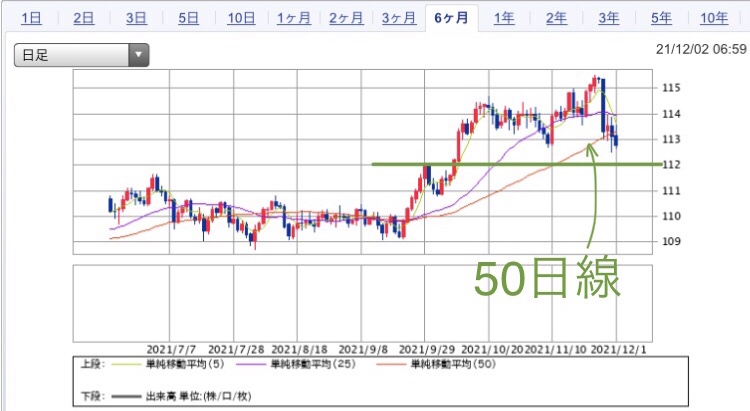
Task: Open the 2ヶ月 chart period
Action: point(346,19)
